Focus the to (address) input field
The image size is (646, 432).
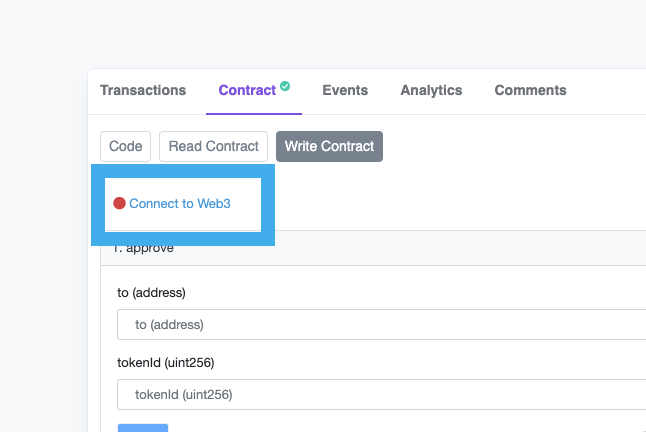tap(382, 325)
